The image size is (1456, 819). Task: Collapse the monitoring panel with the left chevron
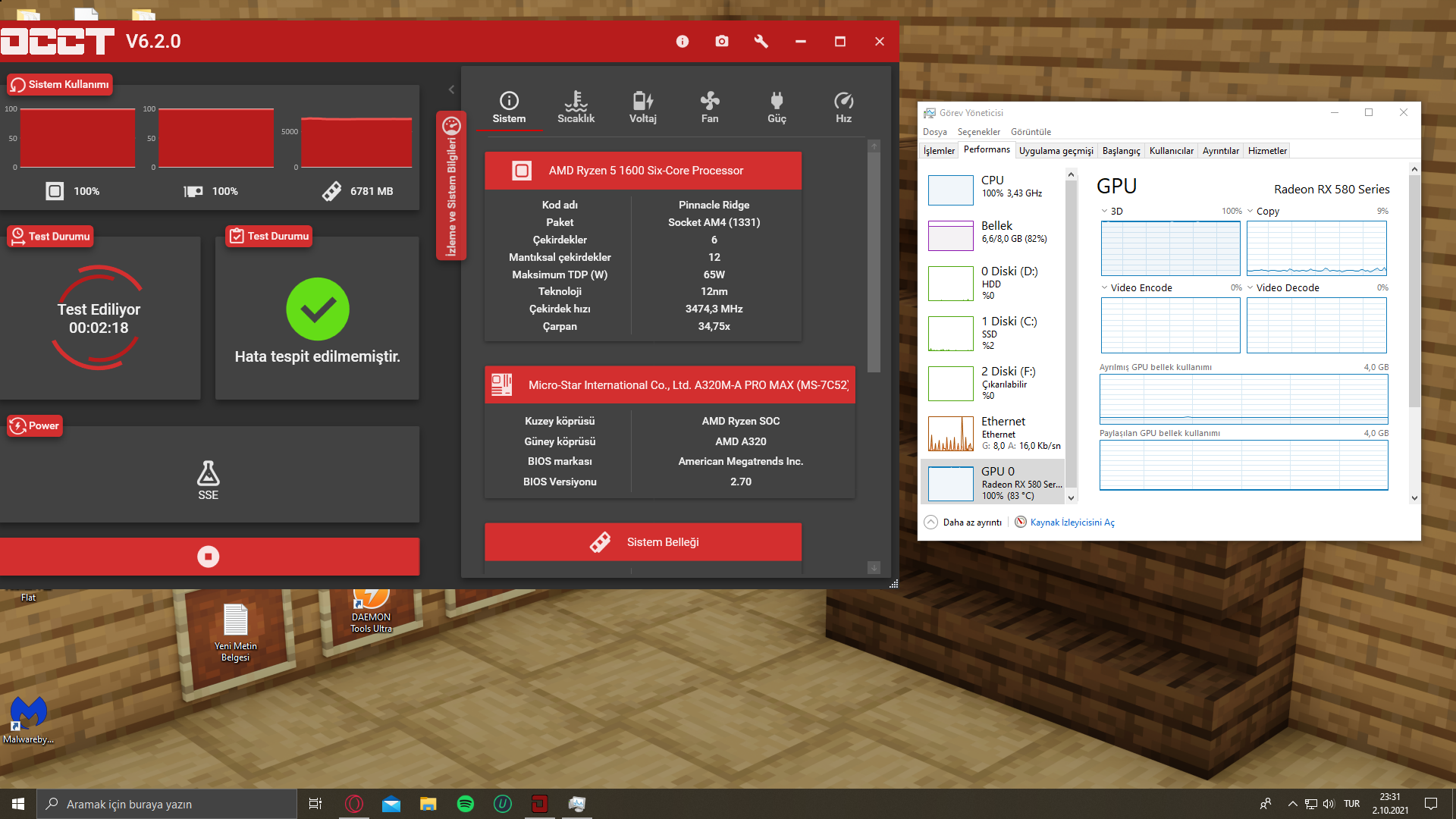[451, 89]
